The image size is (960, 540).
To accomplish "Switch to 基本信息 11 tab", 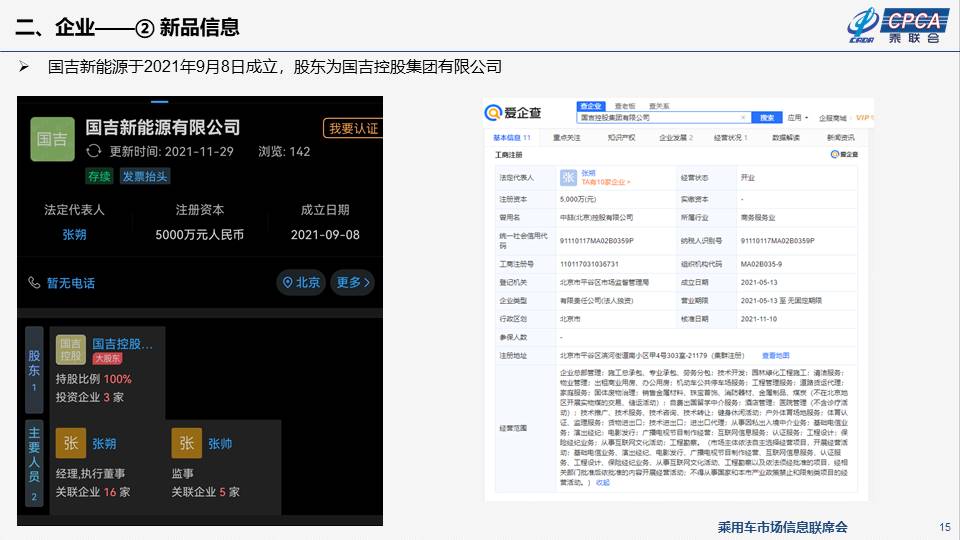I will (x=512, y=137).
